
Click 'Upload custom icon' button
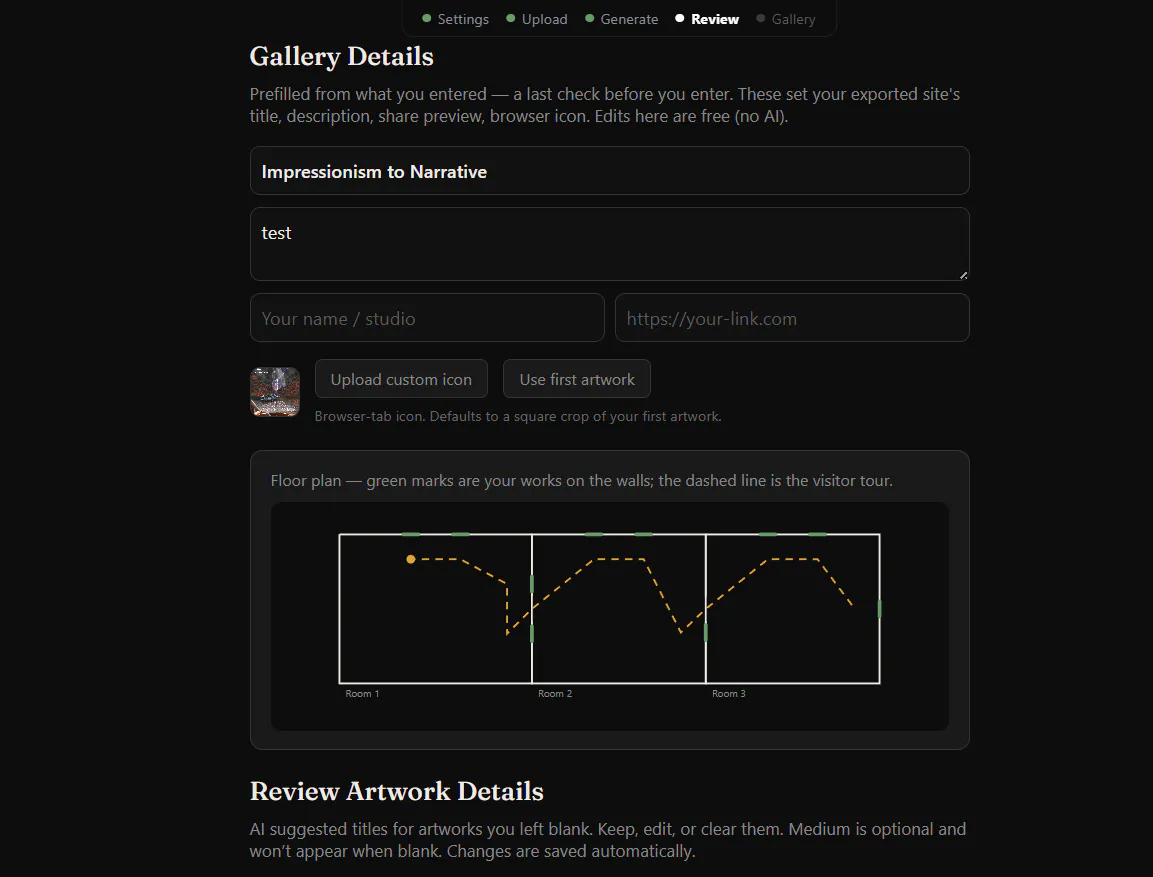click(x=401, y=379)
